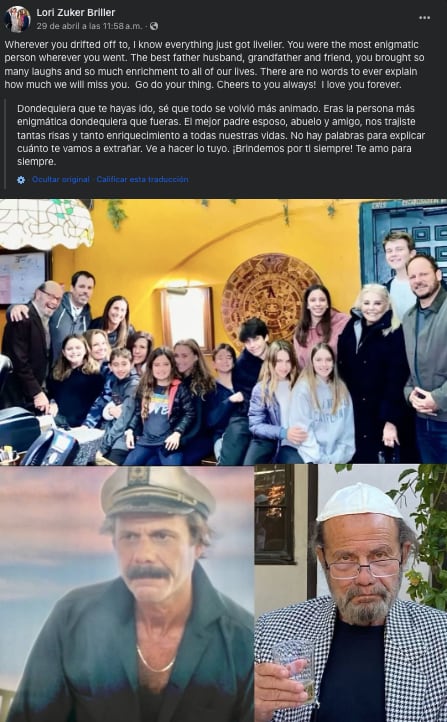Screen dimensions: 447x722
Task: Open the photo of man in captain hat
Action: [x=127, y=594]
